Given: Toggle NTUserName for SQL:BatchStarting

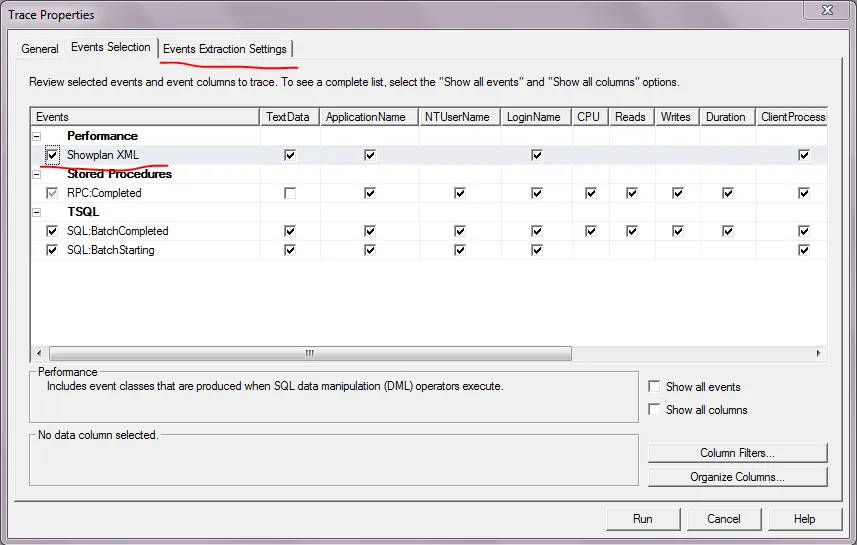Looking at the screenshot, I should tap(460, 250).
